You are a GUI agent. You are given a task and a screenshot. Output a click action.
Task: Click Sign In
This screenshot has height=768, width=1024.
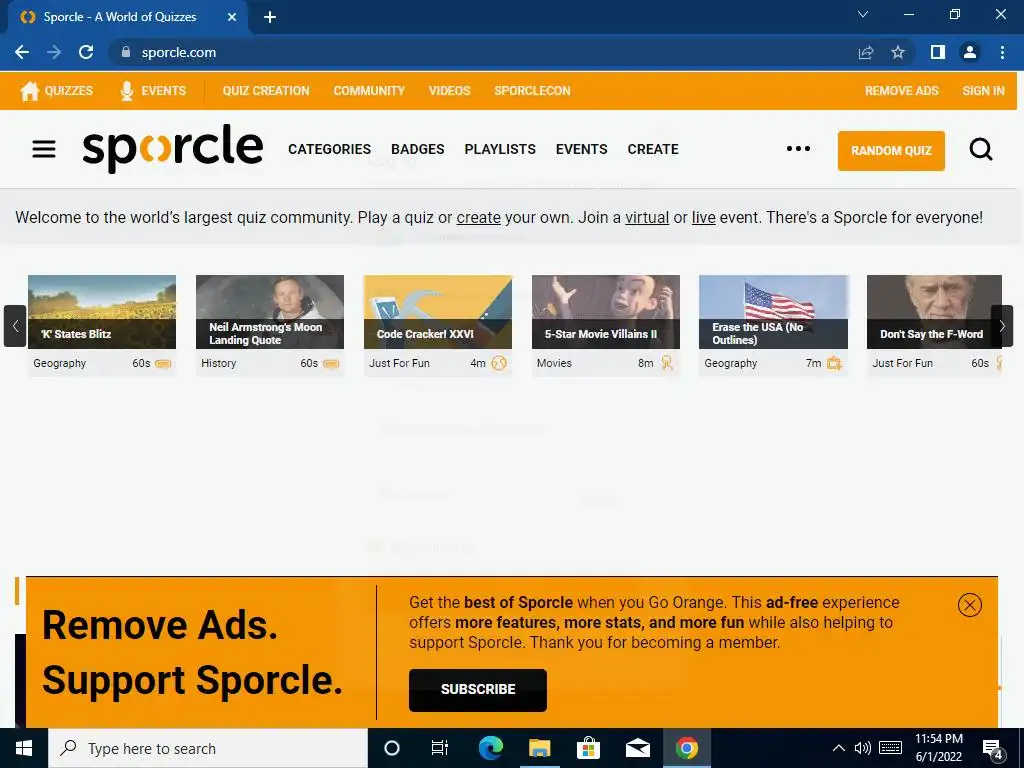click(983, 91)
